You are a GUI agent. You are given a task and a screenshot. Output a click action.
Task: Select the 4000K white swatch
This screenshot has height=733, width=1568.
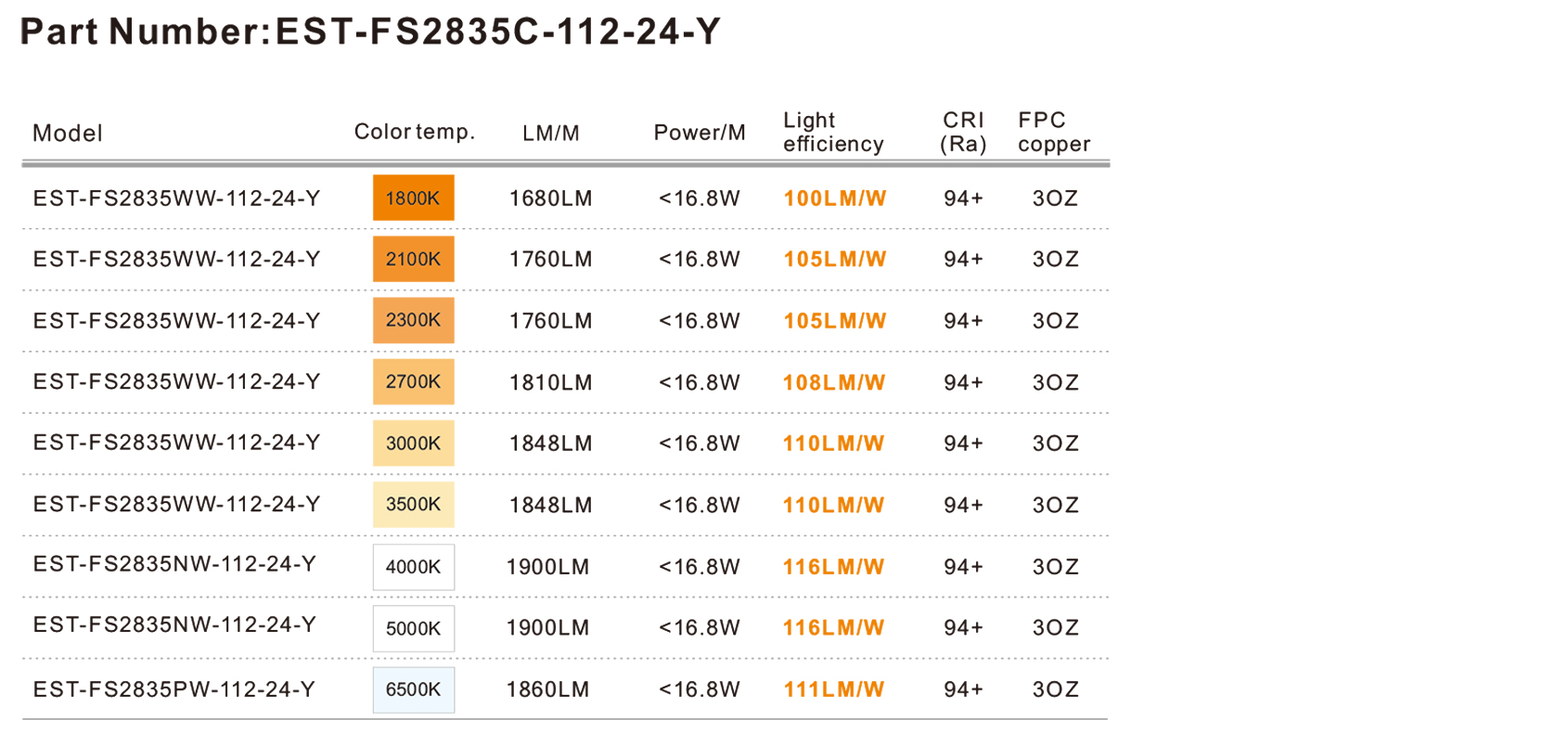tap(413, 567)
